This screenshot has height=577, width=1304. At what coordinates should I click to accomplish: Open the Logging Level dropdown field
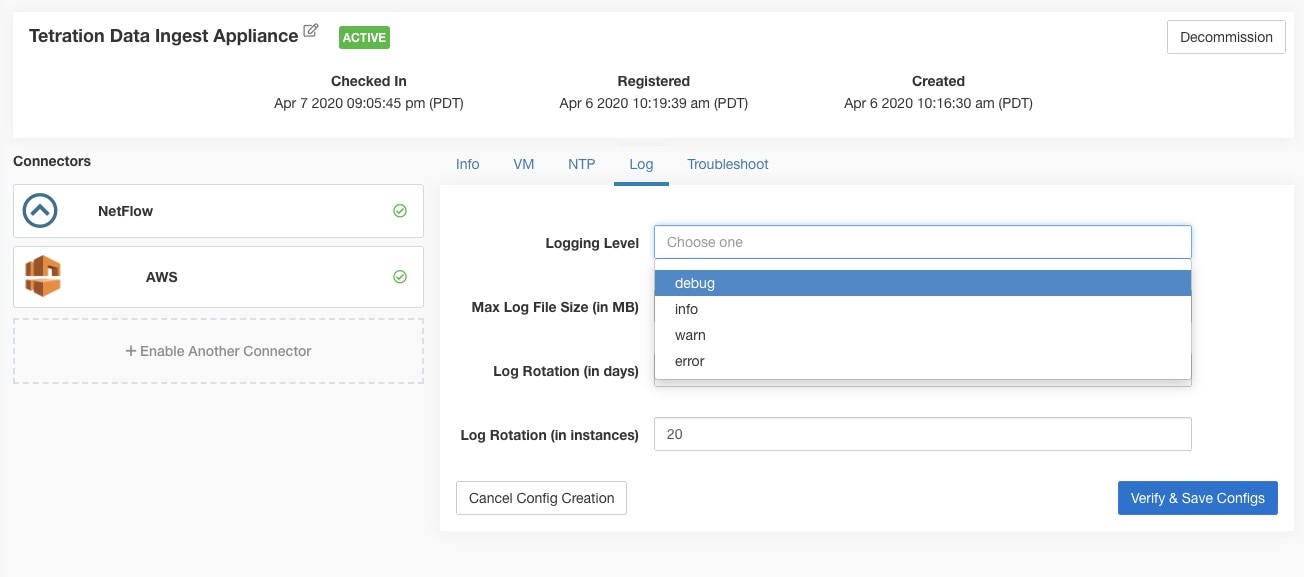tap(923, 242)
